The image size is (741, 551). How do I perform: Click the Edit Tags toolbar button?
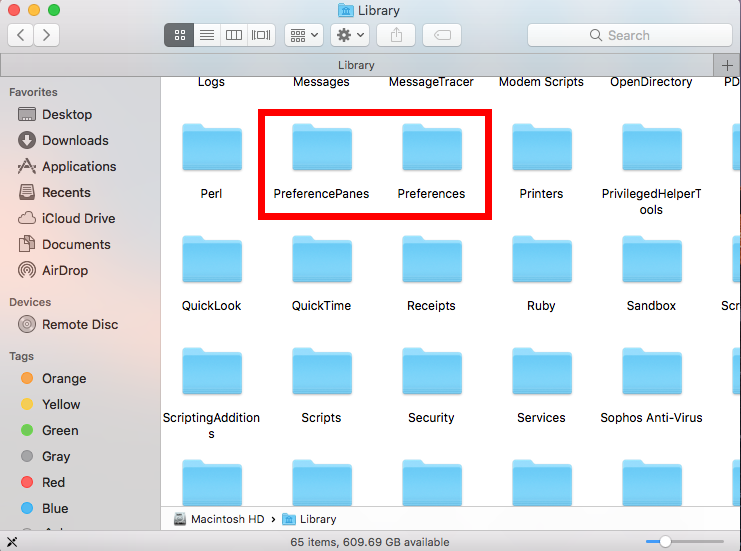pos(442,35)
